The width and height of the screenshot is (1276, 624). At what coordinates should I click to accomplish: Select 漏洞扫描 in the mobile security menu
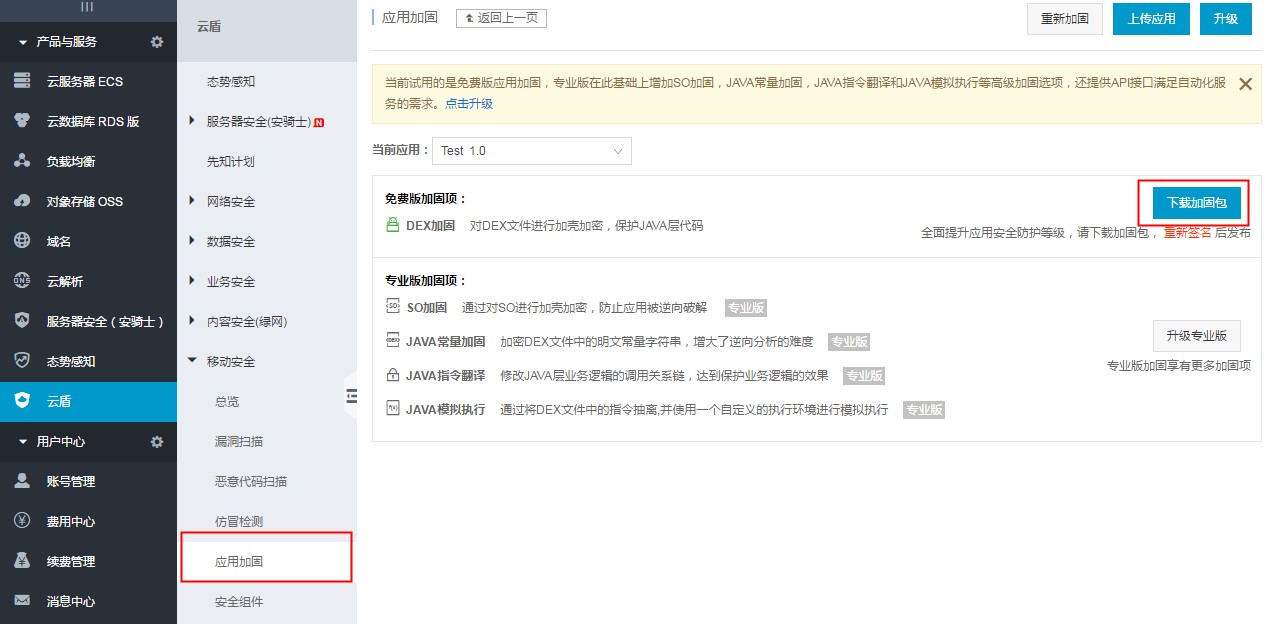pos(239,441)
